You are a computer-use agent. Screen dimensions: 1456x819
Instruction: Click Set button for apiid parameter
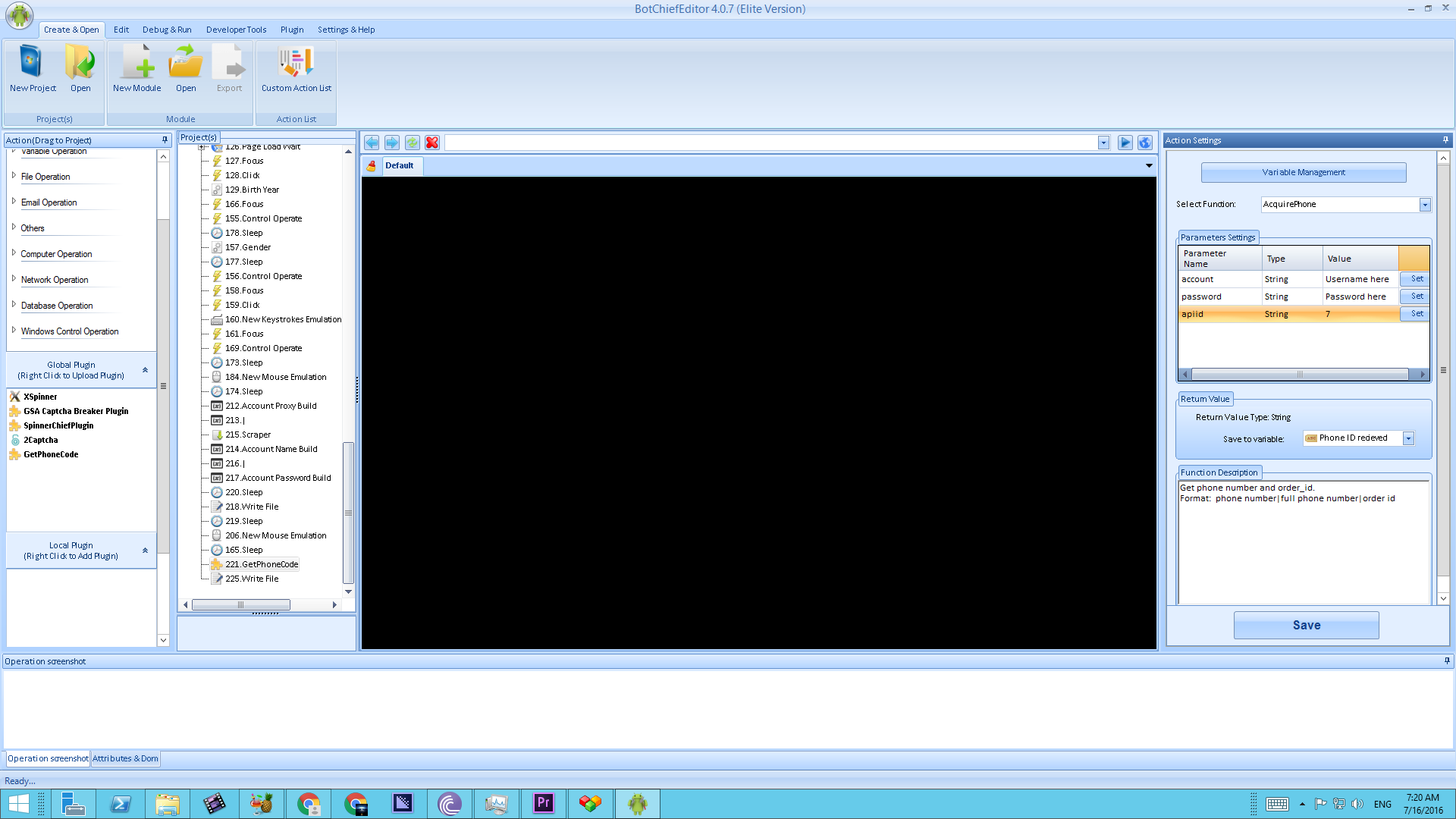[x=1417, y=314]
